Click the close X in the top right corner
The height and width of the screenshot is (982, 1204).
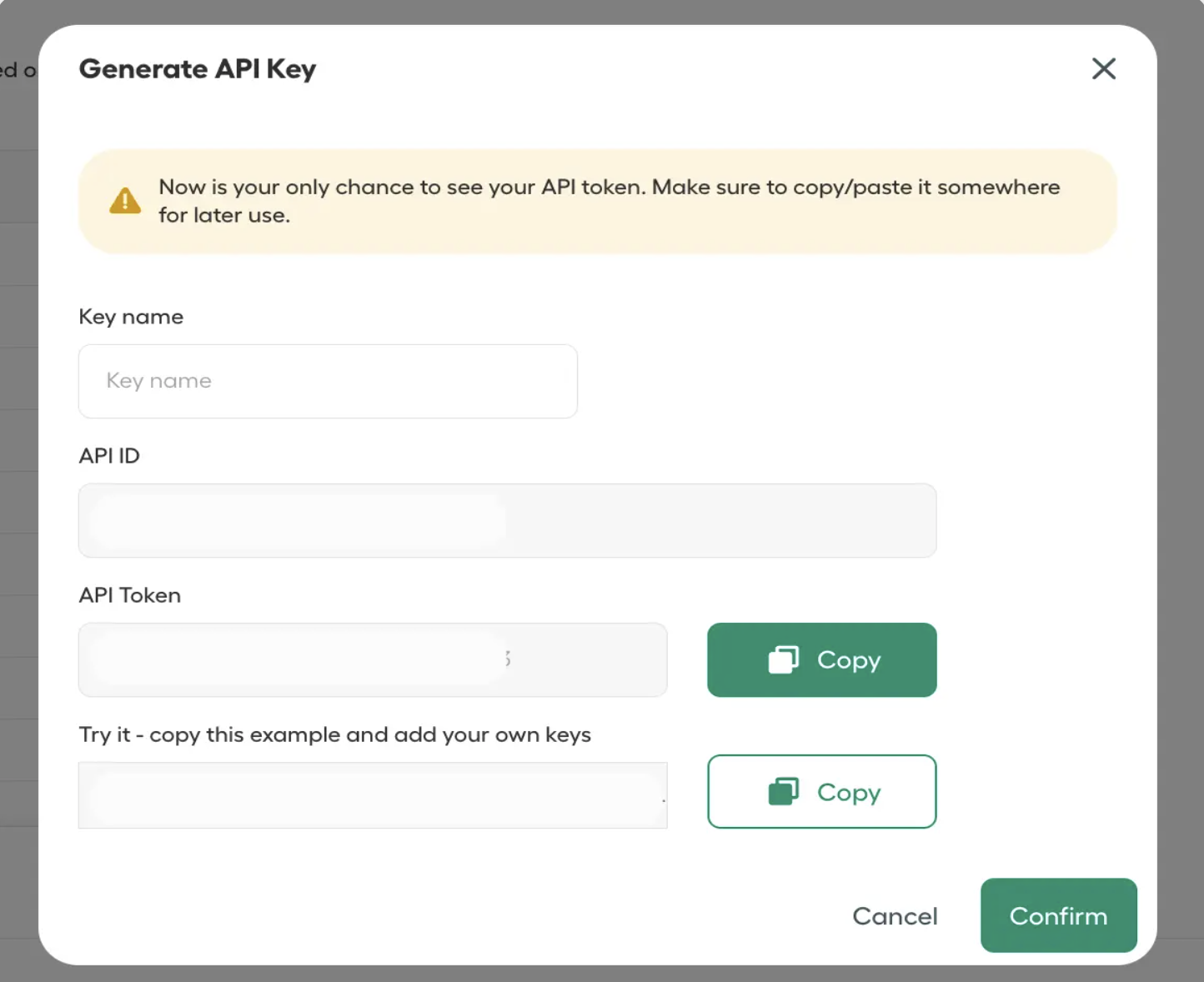point(1103,69)
